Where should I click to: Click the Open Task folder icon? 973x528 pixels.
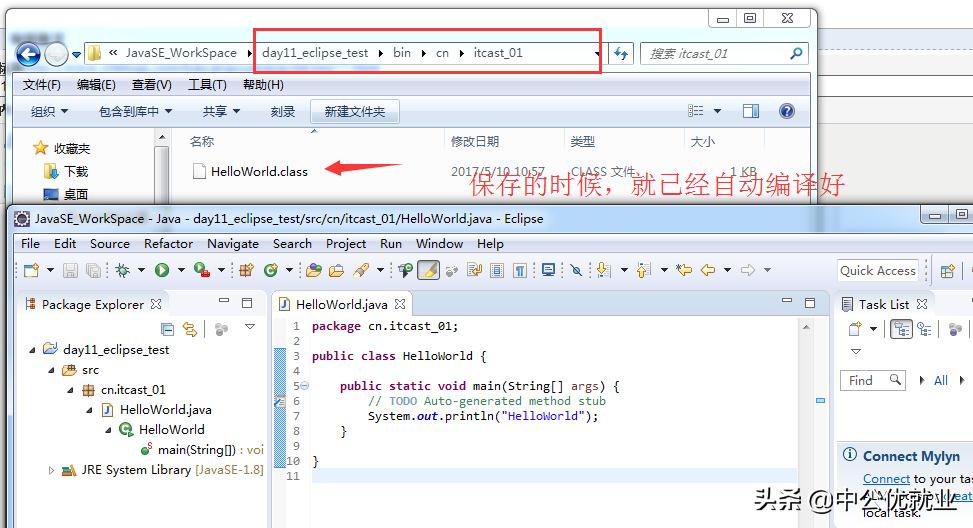(x=336, y=270)
